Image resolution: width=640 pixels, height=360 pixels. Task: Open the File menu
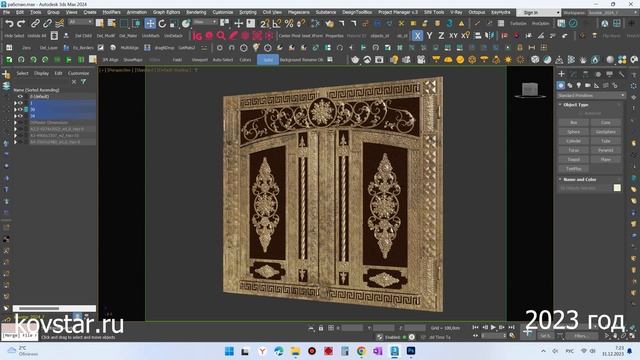pos(7,12)
